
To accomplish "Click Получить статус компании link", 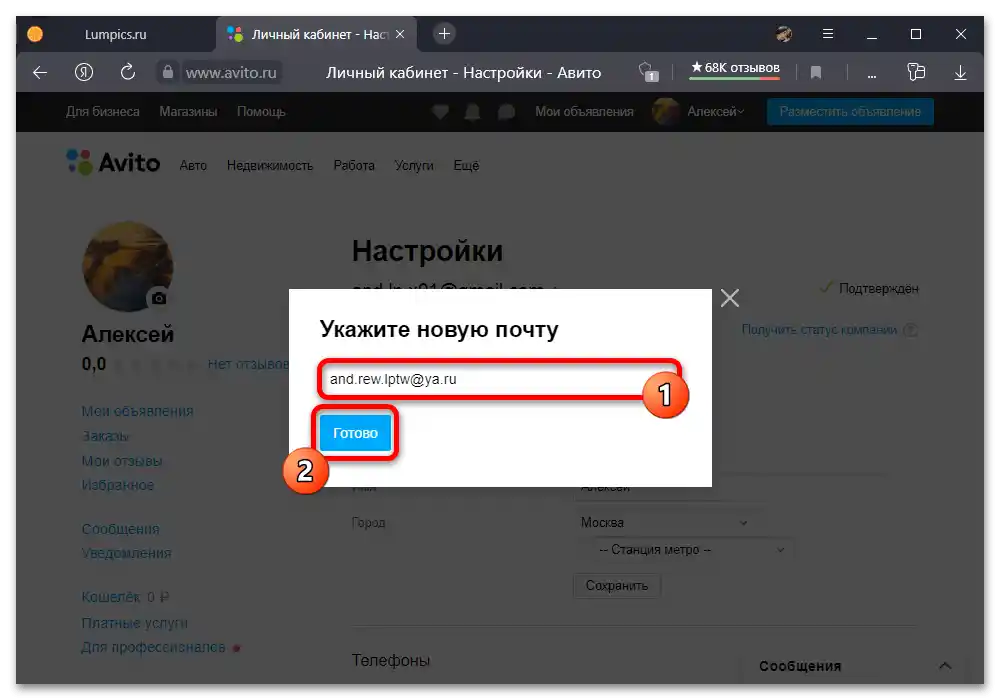I will (x=819, y=330).
